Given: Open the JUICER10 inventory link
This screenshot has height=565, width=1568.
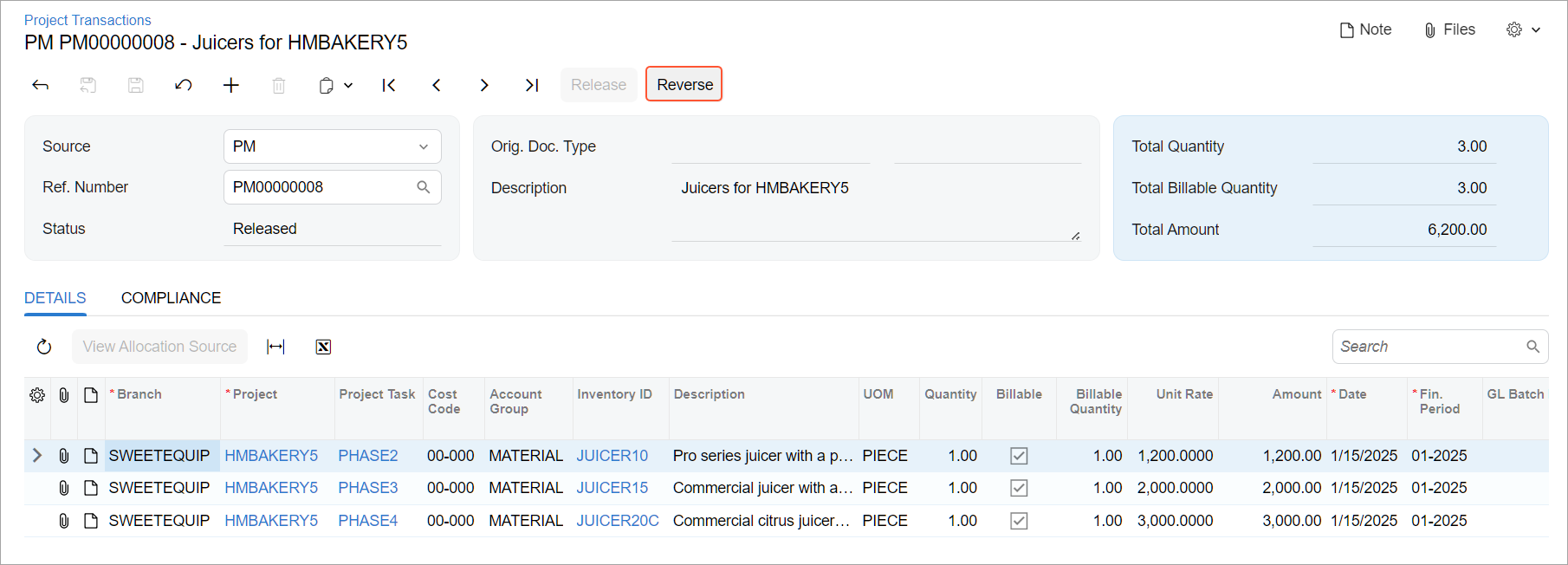Looking at the screenshot, I should click(612, 456).
